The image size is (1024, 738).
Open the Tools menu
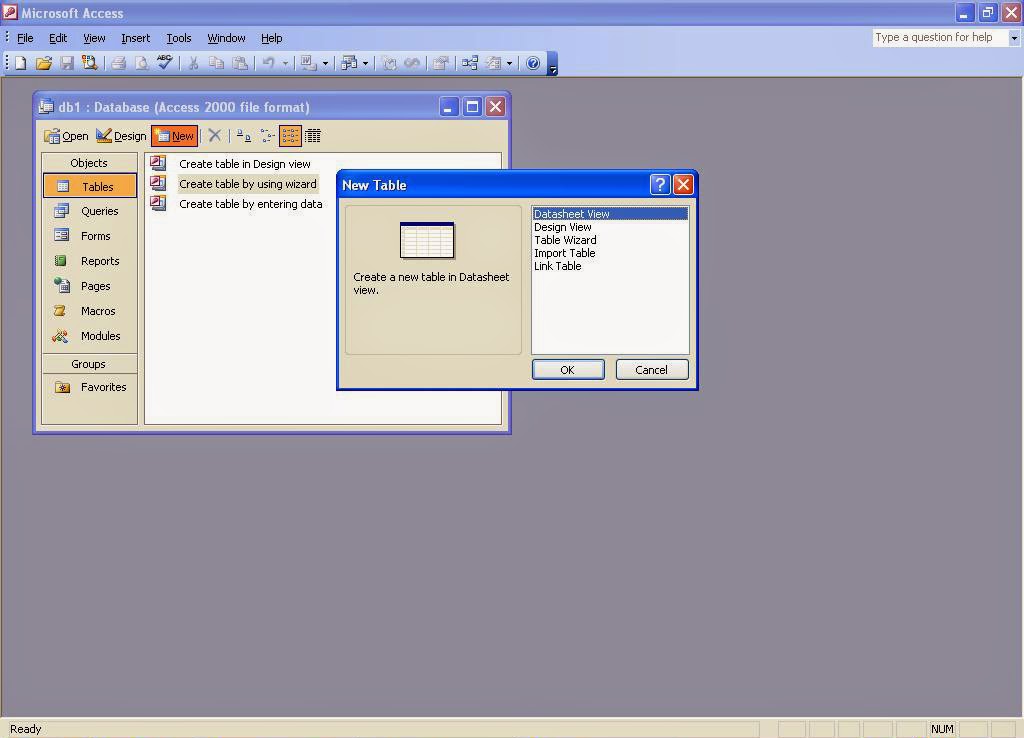coord(178,38)
